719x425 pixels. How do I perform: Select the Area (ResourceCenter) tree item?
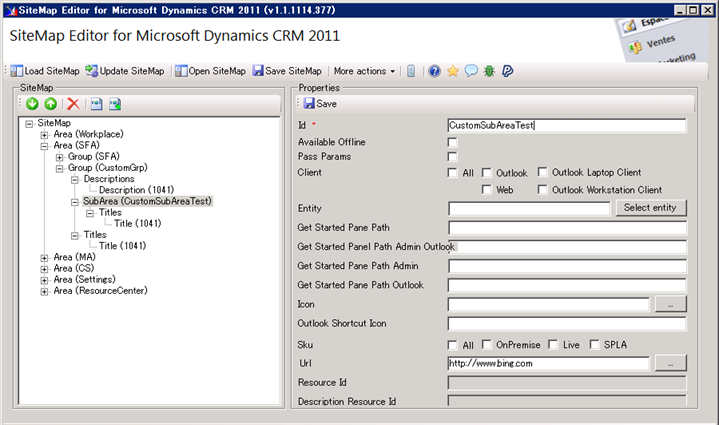click(100, 290)
